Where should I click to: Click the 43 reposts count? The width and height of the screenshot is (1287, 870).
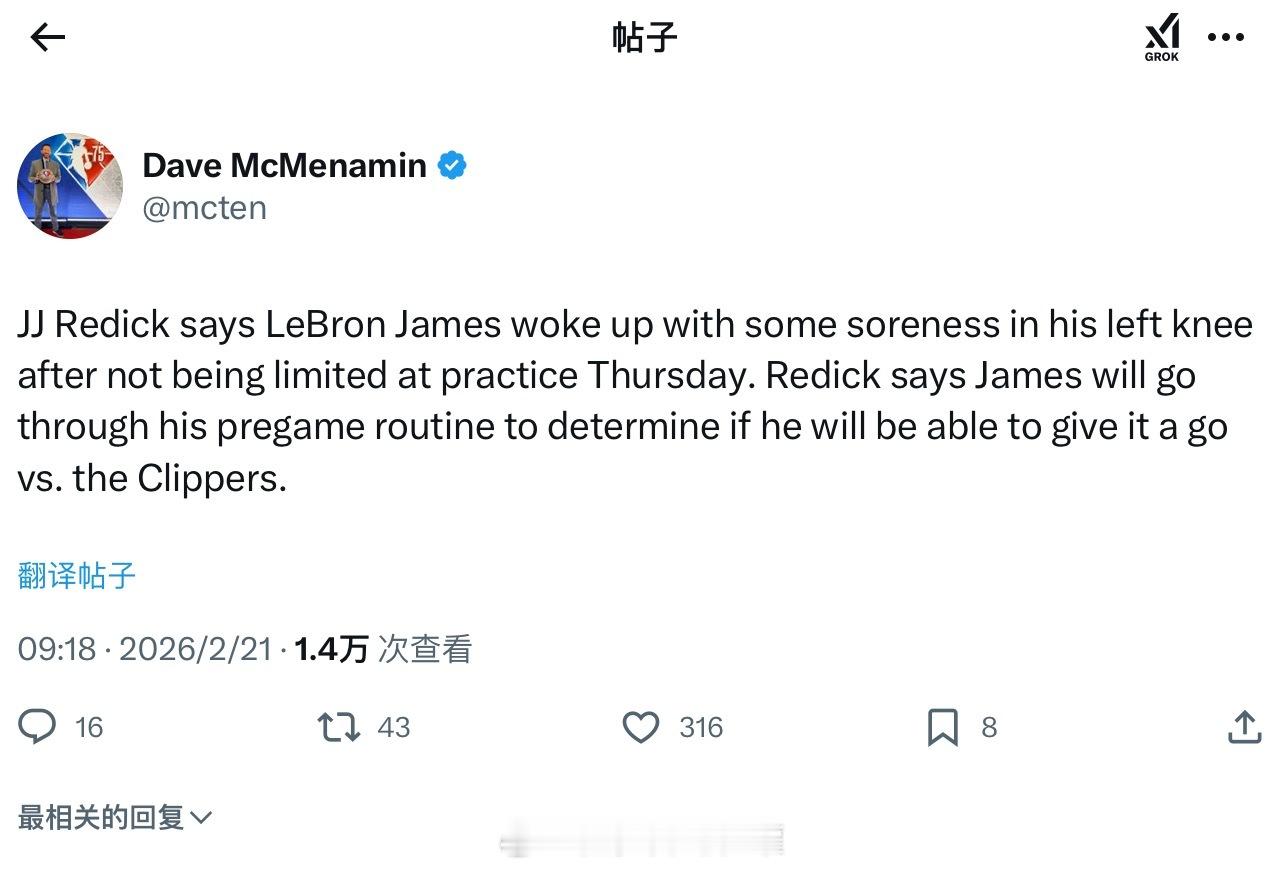[394, 727]
